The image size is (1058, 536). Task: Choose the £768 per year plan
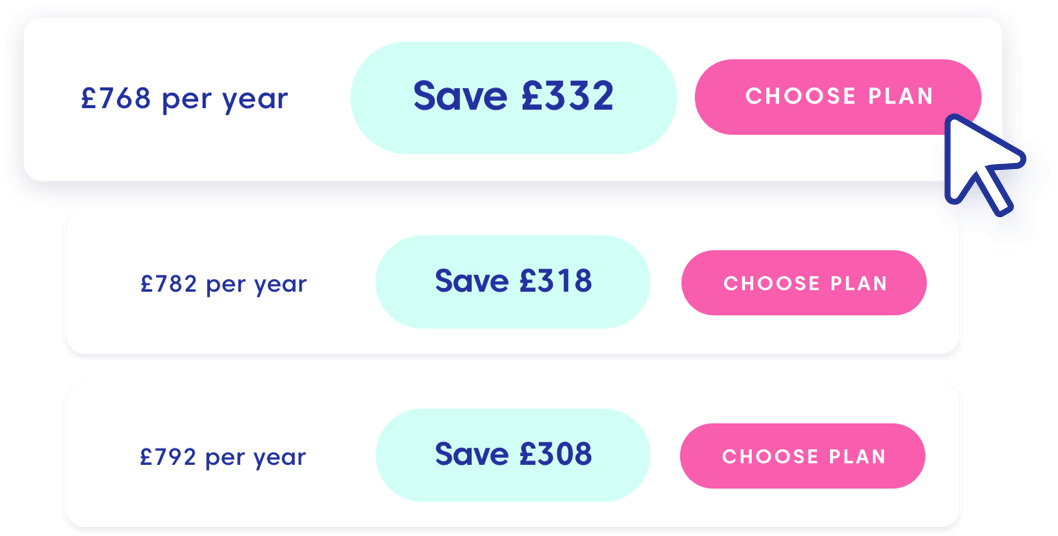pyautogui.click(x=838, y=97)
